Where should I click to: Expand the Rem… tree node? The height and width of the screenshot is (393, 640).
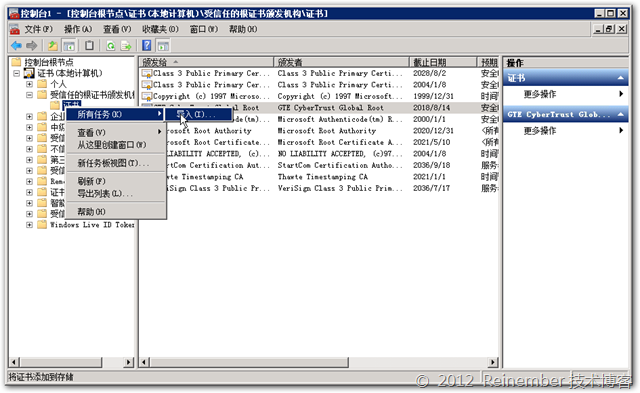(x=29, y=181)
